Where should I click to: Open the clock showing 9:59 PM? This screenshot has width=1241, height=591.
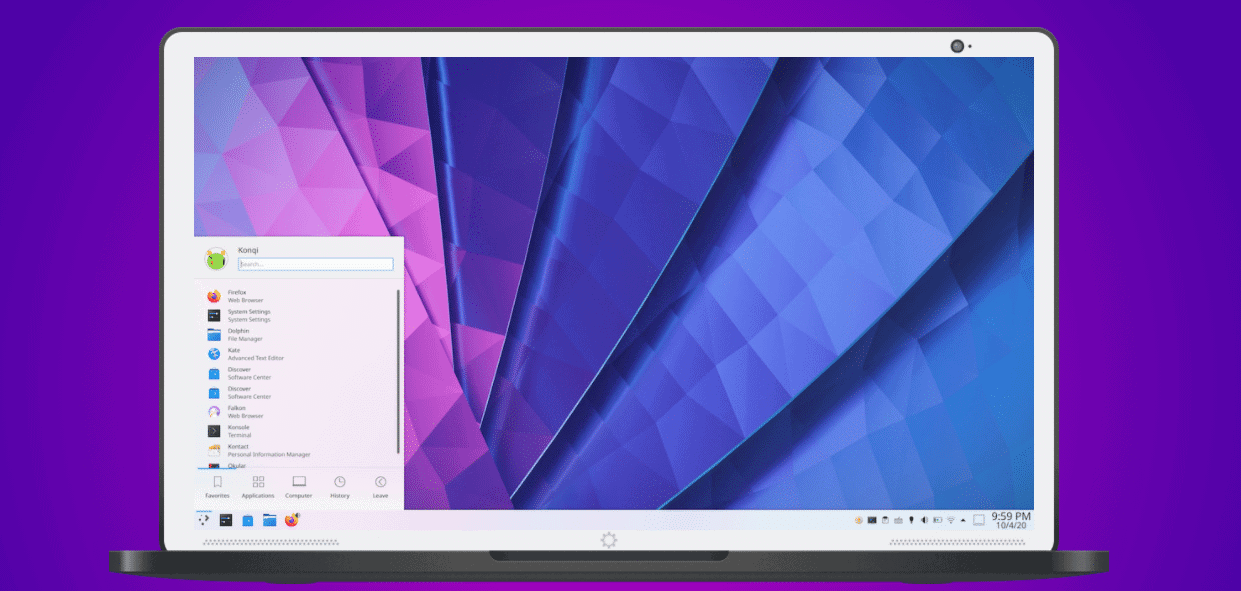tap(1011, 520)
